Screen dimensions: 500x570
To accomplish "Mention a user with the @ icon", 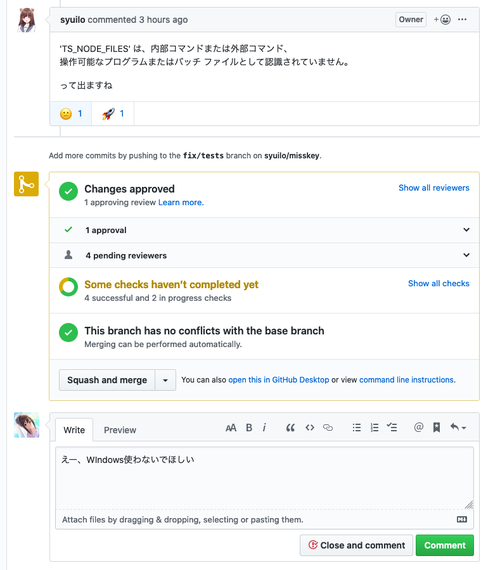I will [419, 427].
